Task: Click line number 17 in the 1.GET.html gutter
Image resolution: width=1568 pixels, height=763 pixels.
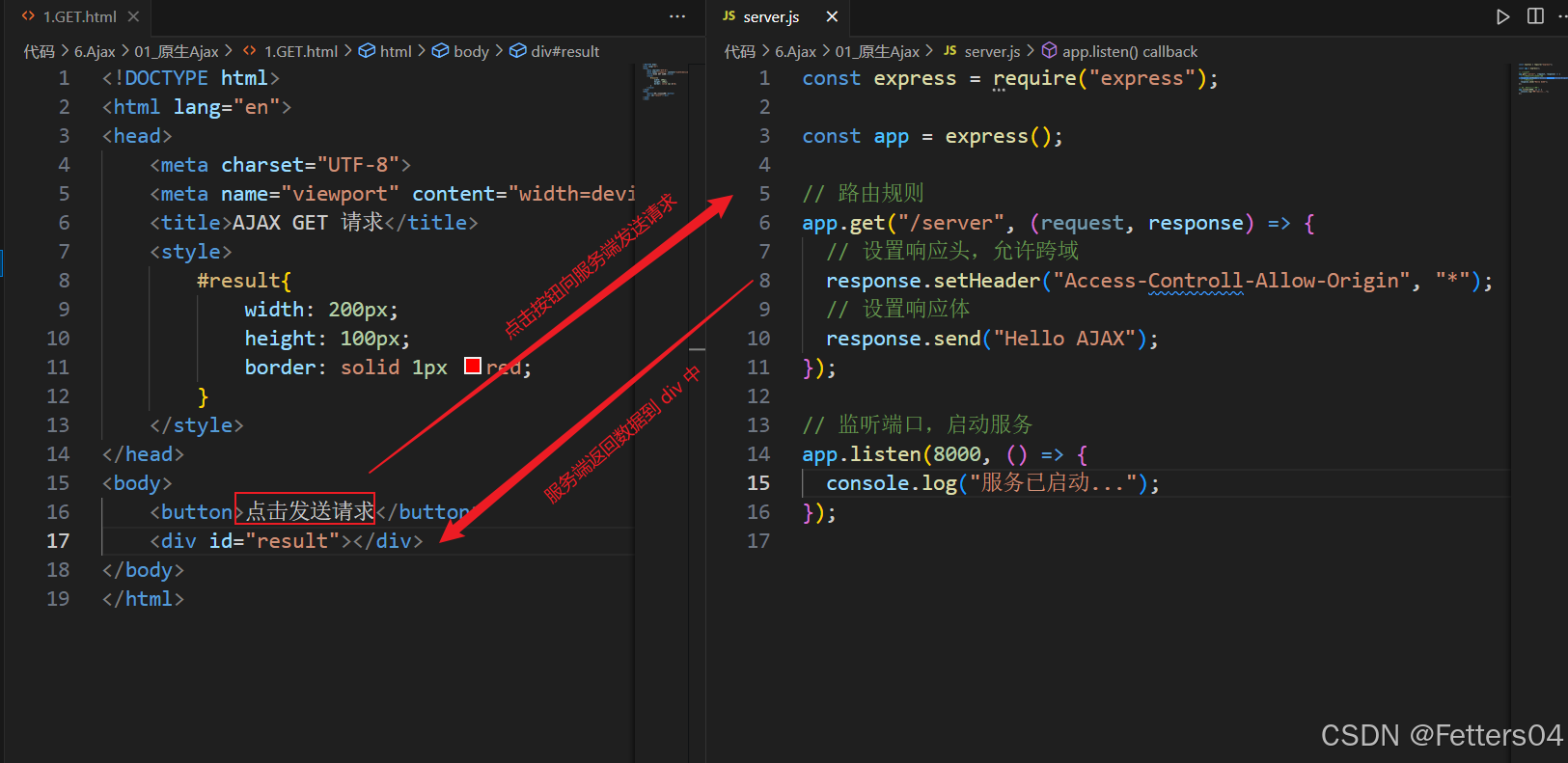Action: (x=58, y=541)
